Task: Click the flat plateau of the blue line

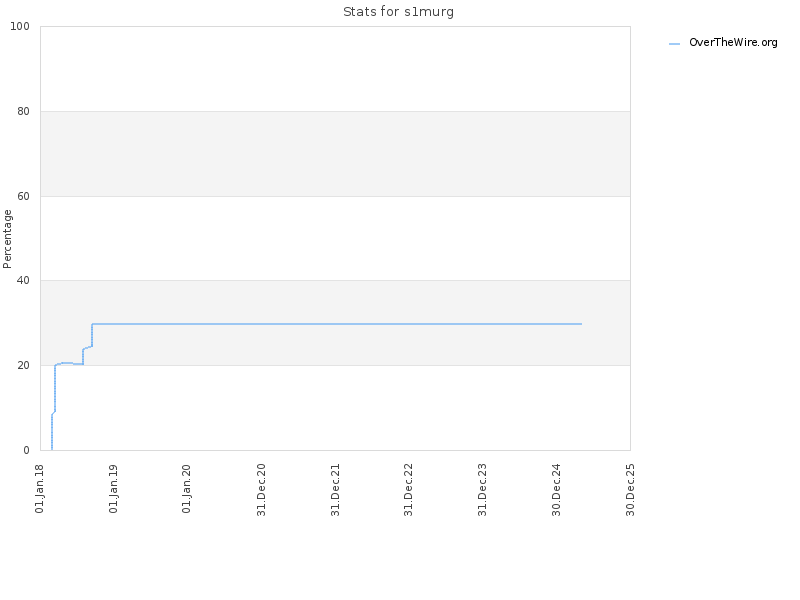Action: (x=337, y=324)
